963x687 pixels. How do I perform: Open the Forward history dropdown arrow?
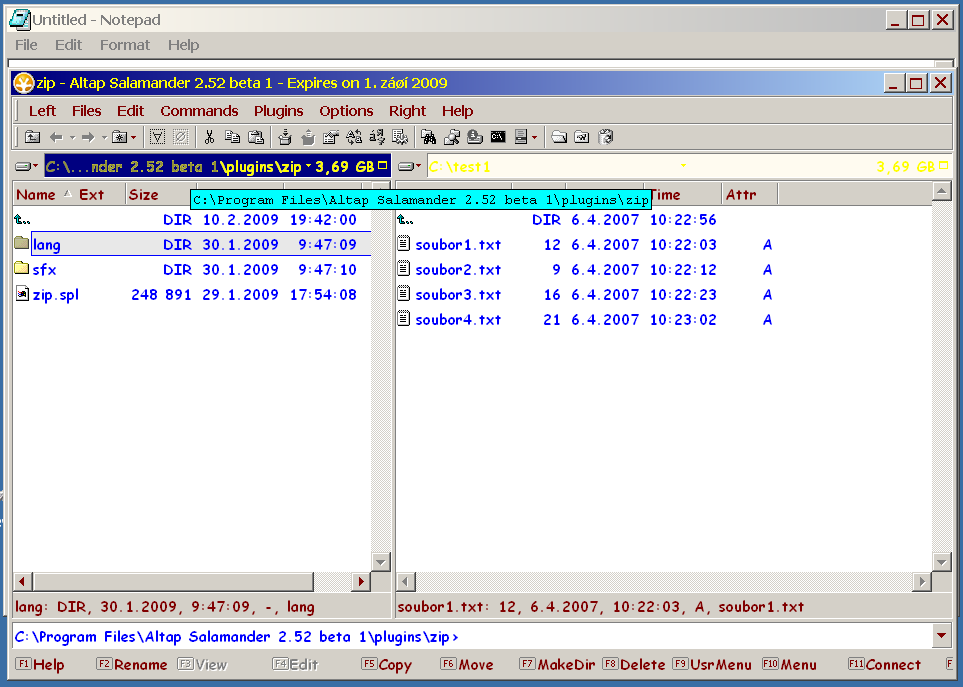104,138
